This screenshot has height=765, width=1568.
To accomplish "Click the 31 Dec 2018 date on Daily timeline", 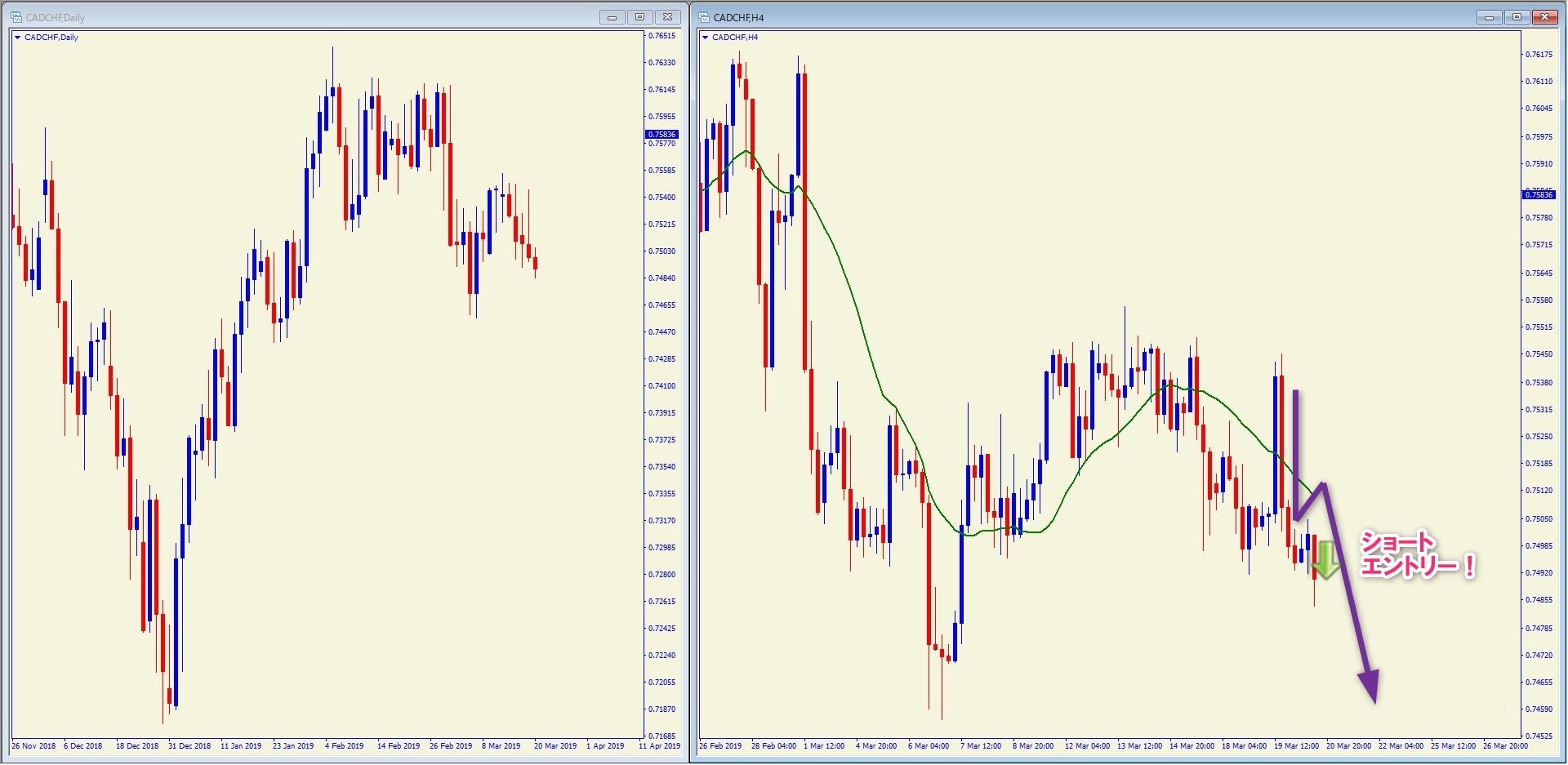I will click(189, 746).
